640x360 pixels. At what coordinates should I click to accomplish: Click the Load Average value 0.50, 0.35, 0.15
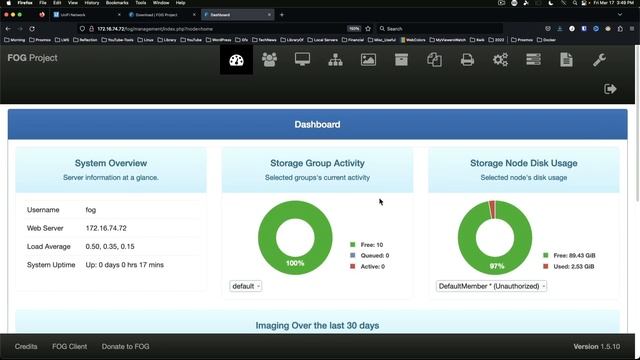point(110,247)
